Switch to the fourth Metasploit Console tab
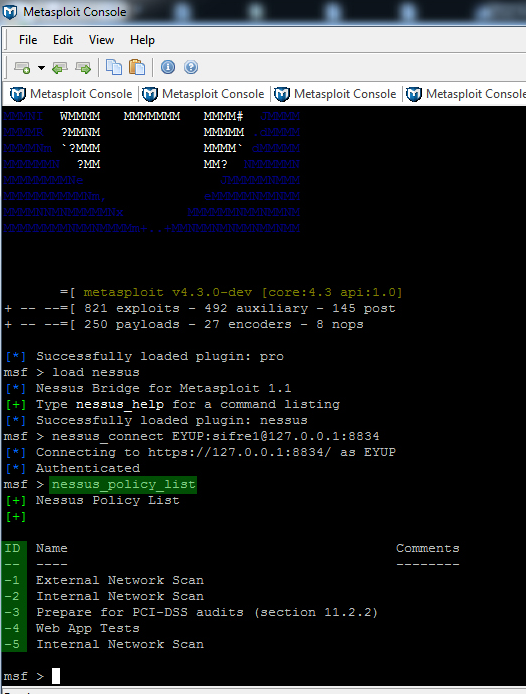526x694 pixels. [465, 94]
